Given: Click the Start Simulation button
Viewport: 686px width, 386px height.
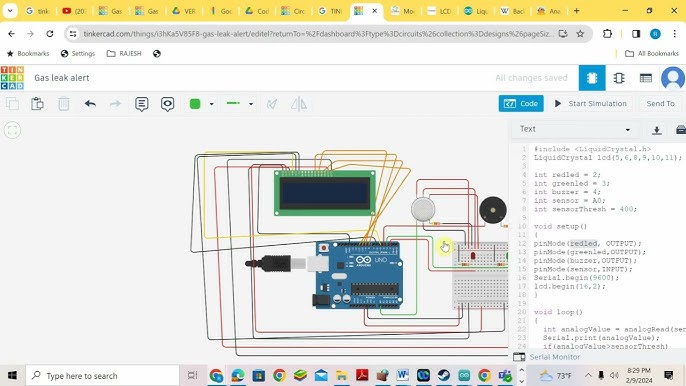Looking at the screenshot, I should (x=591, y=104).
